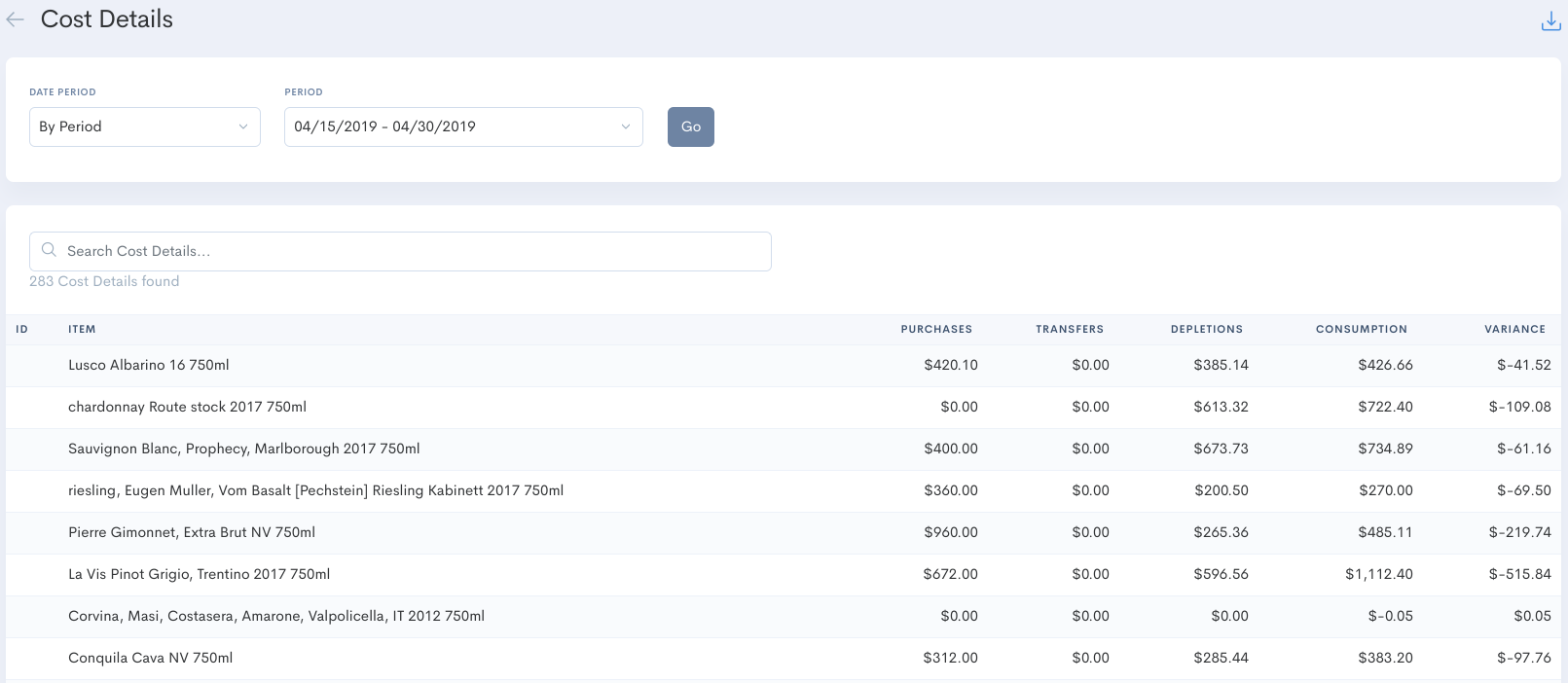Viewport: 1568px width, 683px height.
Task: Click the $-219.74 variance value
Action: click(1520, 532)
